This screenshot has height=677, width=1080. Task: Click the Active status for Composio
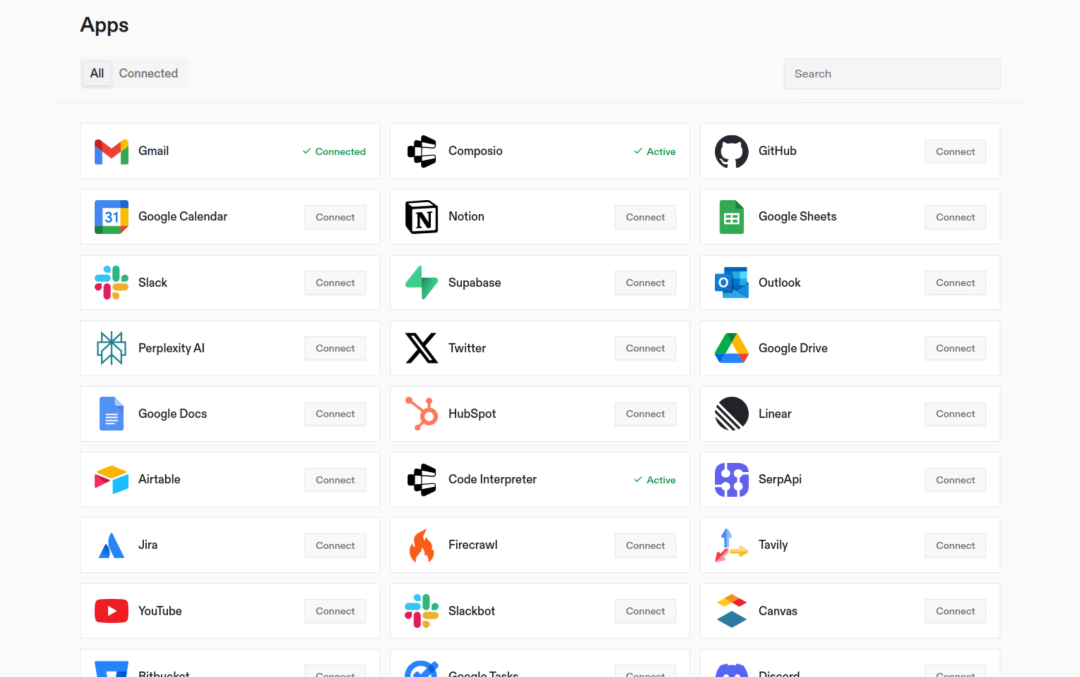[655, 152]
